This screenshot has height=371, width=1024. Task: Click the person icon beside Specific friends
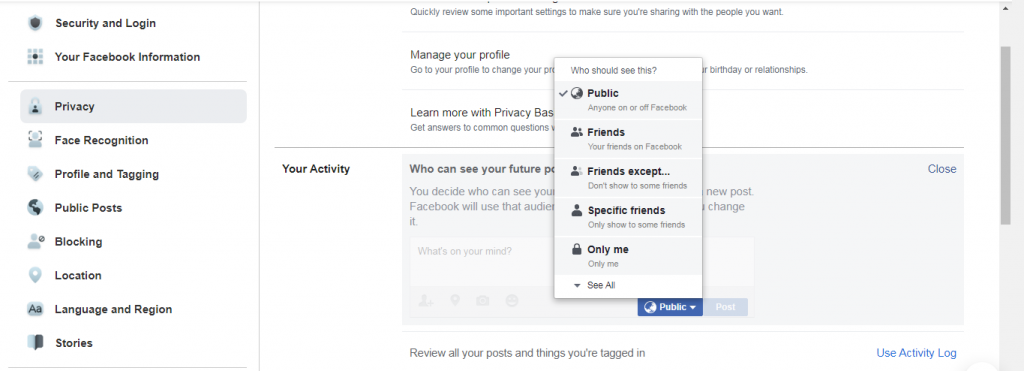pos(577,210)
